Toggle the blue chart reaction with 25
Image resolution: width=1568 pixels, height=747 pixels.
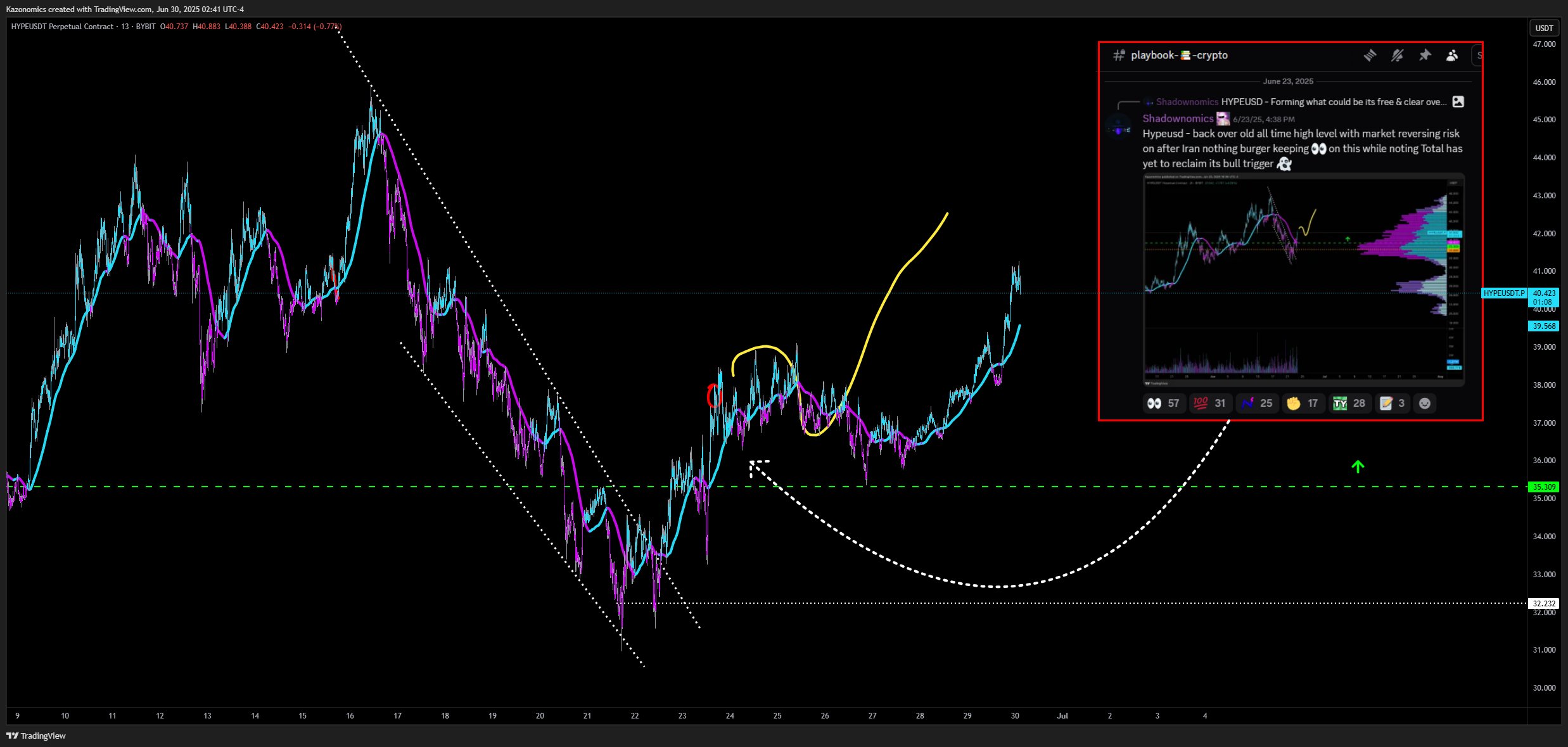(1257, 403)
